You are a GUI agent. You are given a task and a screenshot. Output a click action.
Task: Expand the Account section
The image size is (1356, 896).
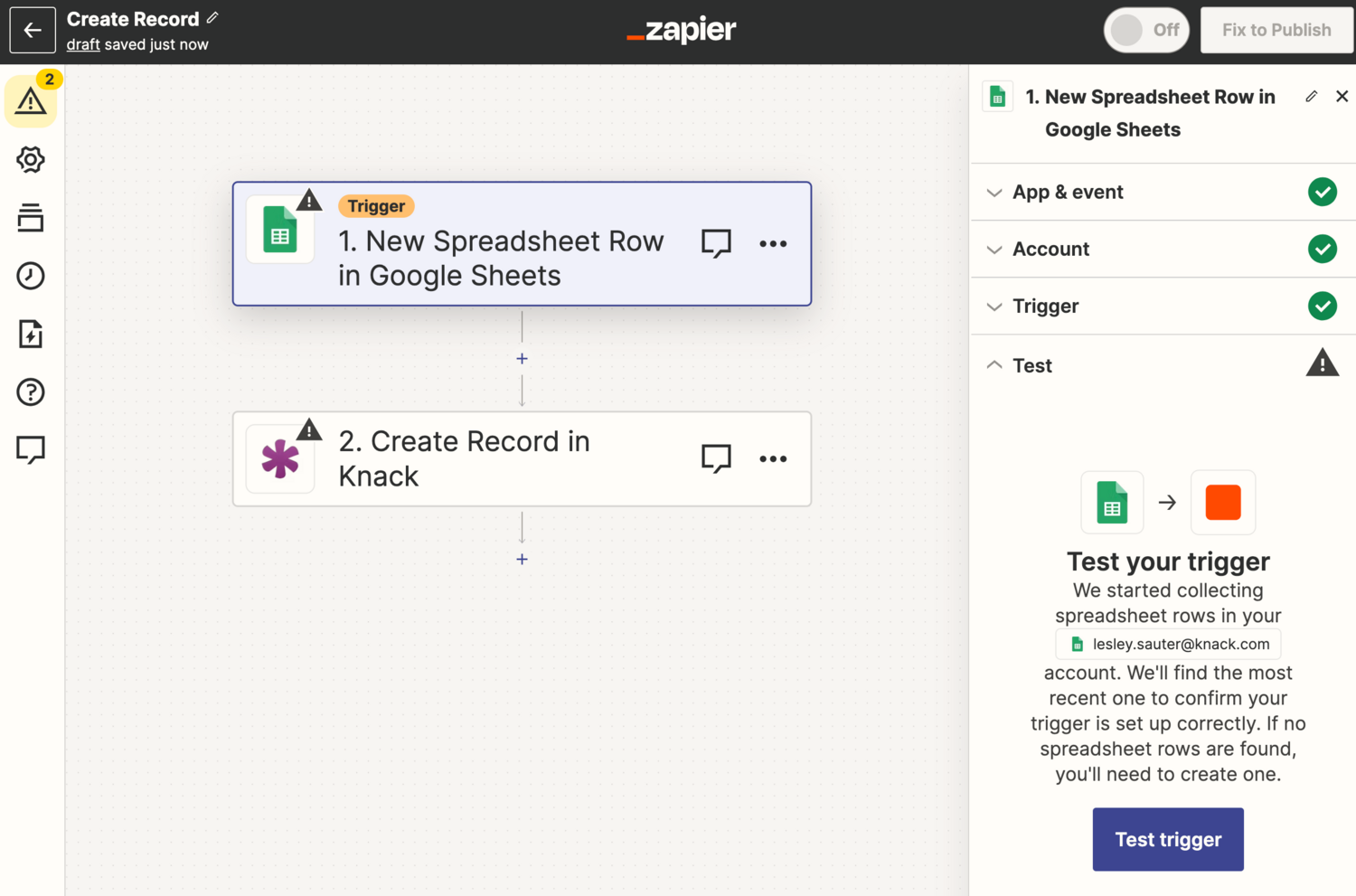coord(1050,249)
